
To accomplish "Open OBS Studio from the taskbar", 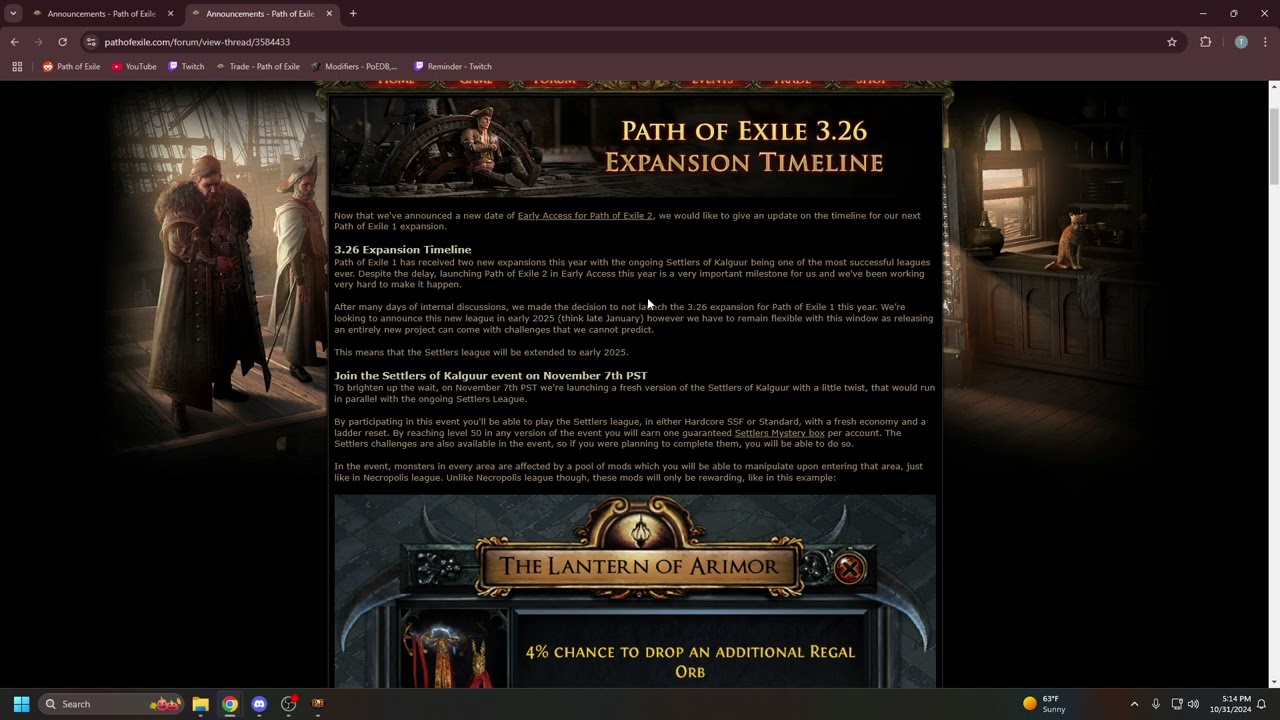I will (x=289, y=704).
